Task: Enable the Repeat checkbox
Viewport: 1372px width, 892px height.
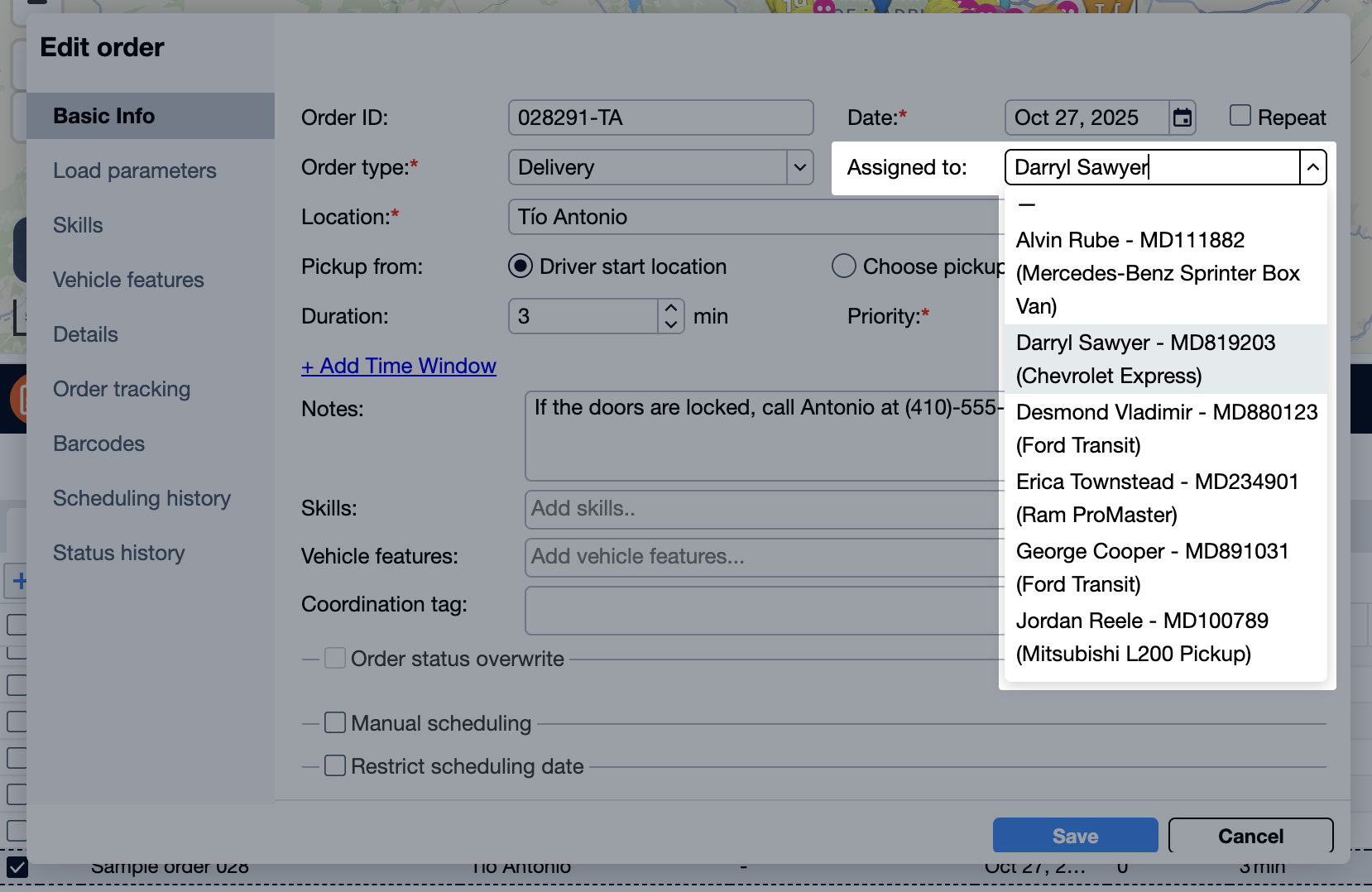Action: point(1240,116)
